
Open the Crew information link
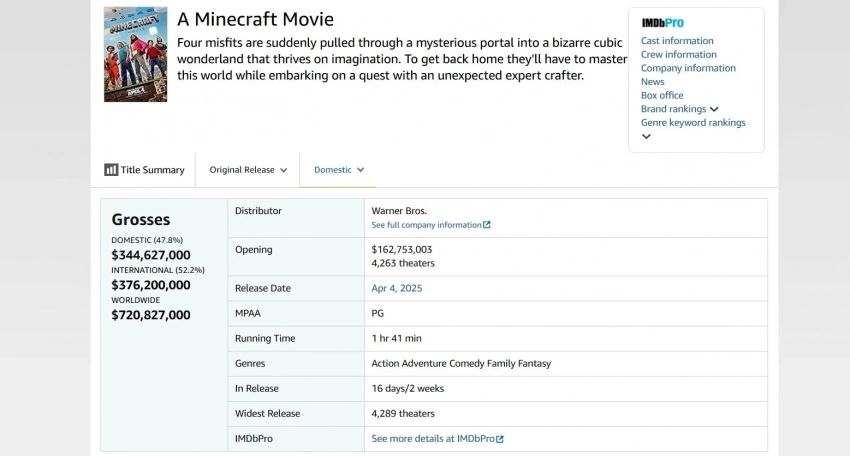(678, 55)
